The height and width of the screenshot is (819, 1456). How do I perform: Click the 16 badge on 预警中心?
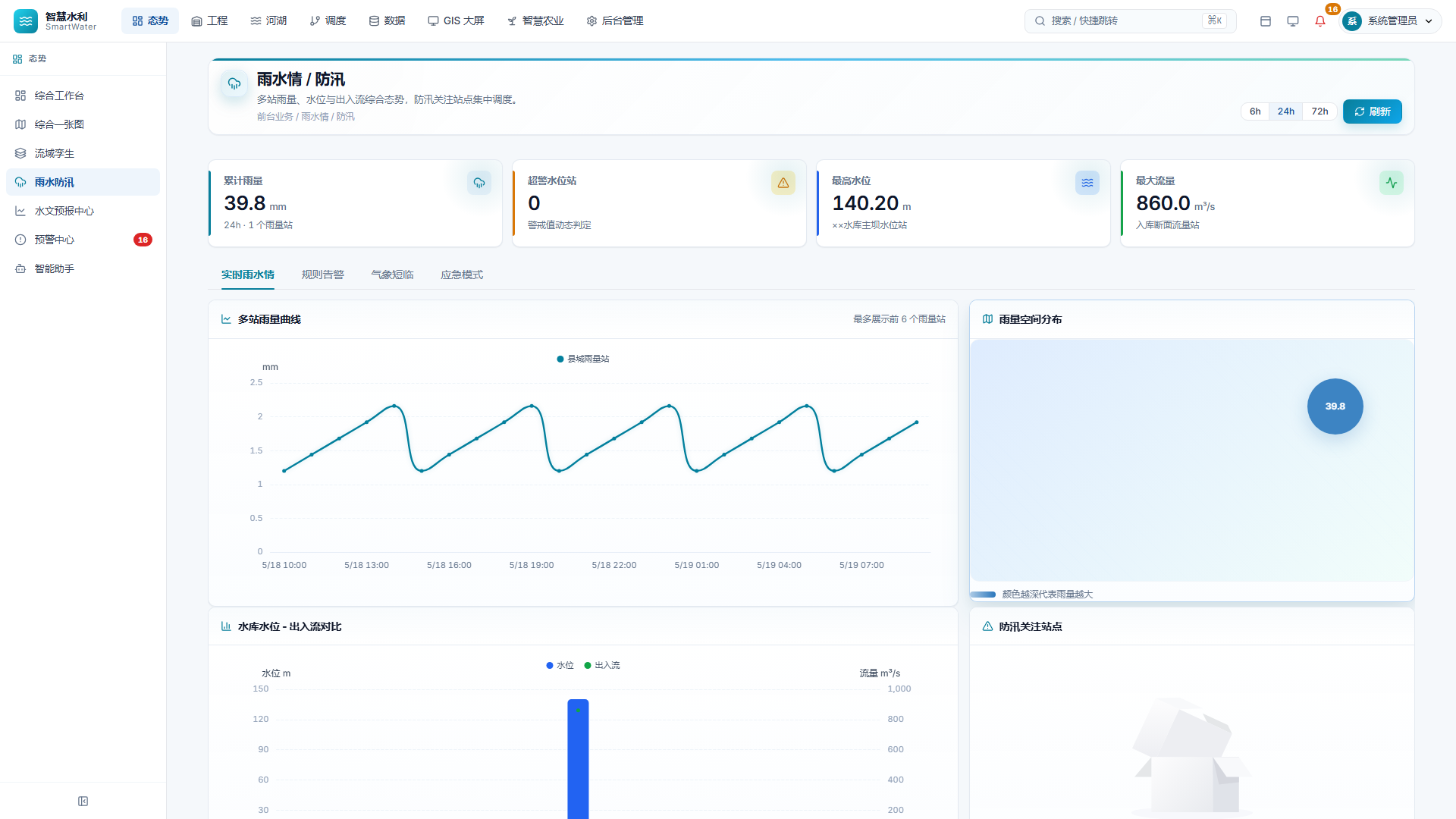click(x=143, y=240)
